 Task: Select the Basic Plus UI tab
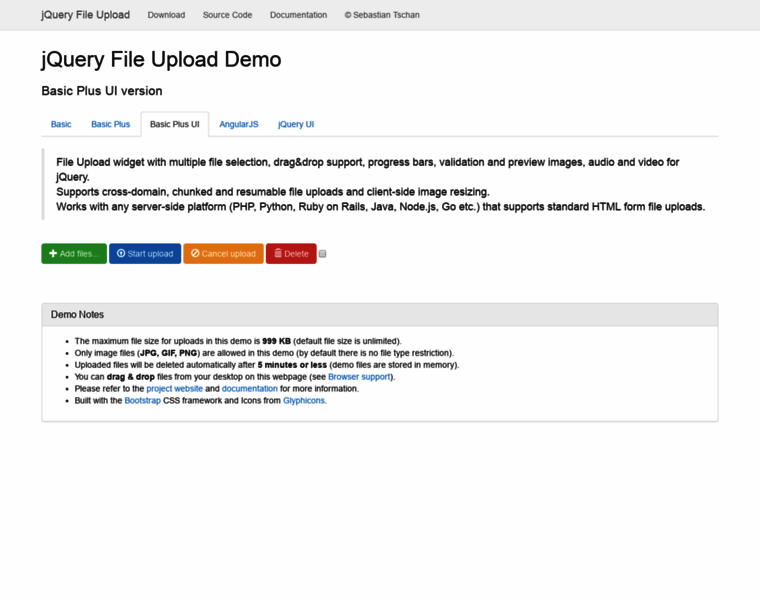pyautogui.click(x=174, y=124)
